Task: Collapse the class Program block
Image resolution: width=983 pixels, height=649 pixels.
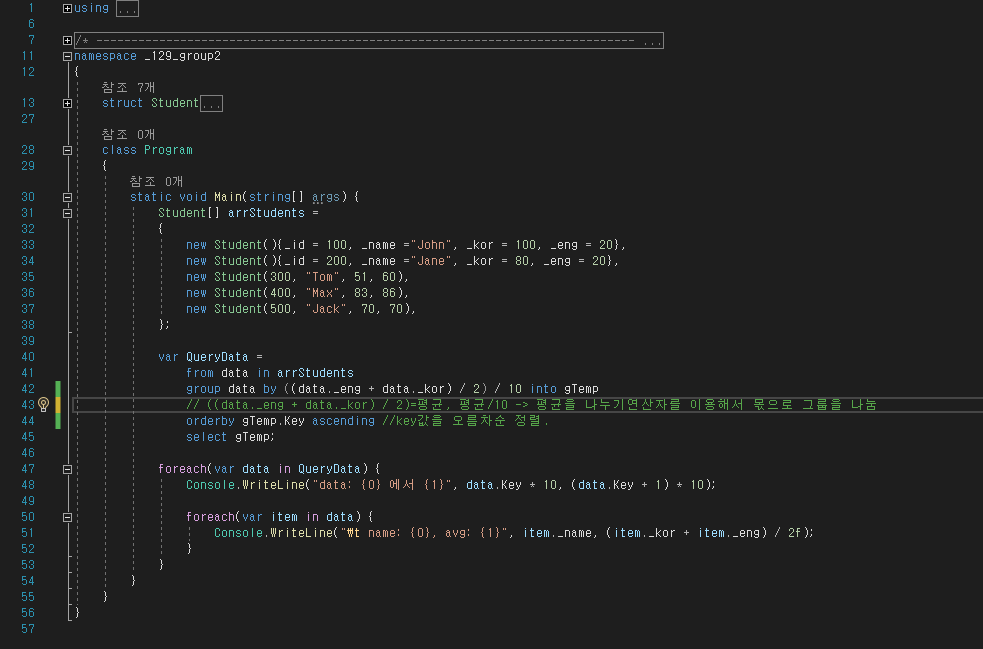Action: [x=67, y=150]
